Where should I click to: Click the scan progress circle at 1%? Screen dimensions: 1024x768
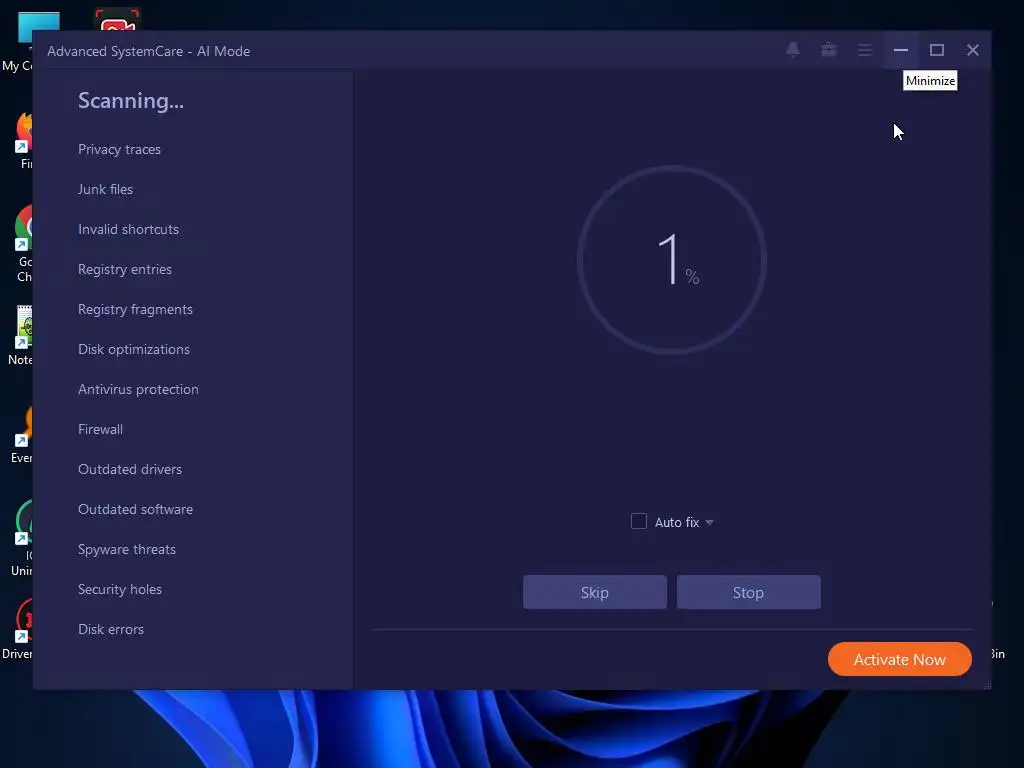pos(671,259)
